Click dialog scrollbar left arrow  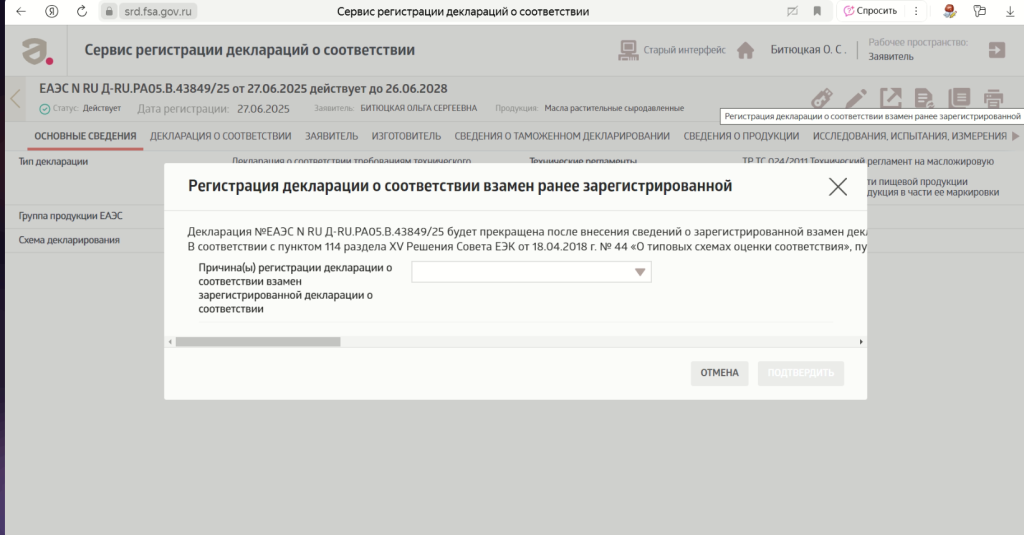(170, 342)
